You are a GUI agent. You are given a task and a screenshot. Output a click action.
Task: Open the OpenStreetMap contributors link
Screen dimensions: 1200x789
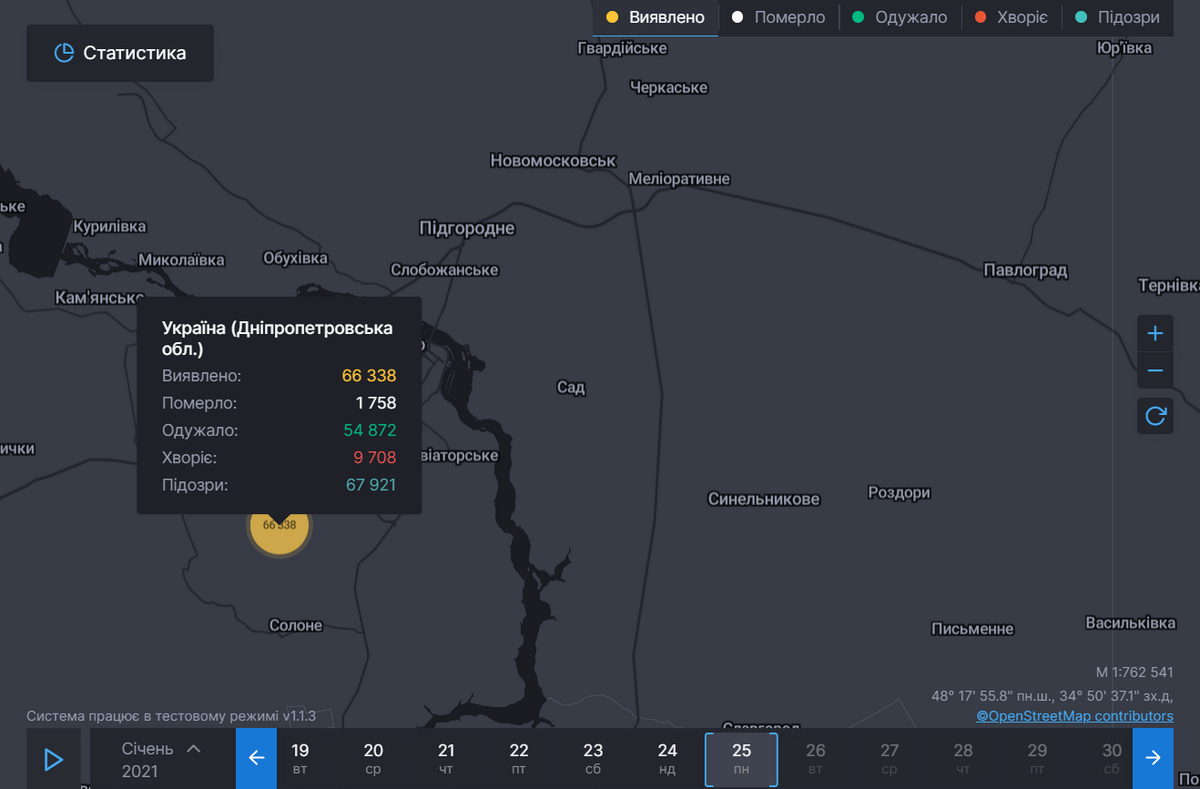(1074, 716)
